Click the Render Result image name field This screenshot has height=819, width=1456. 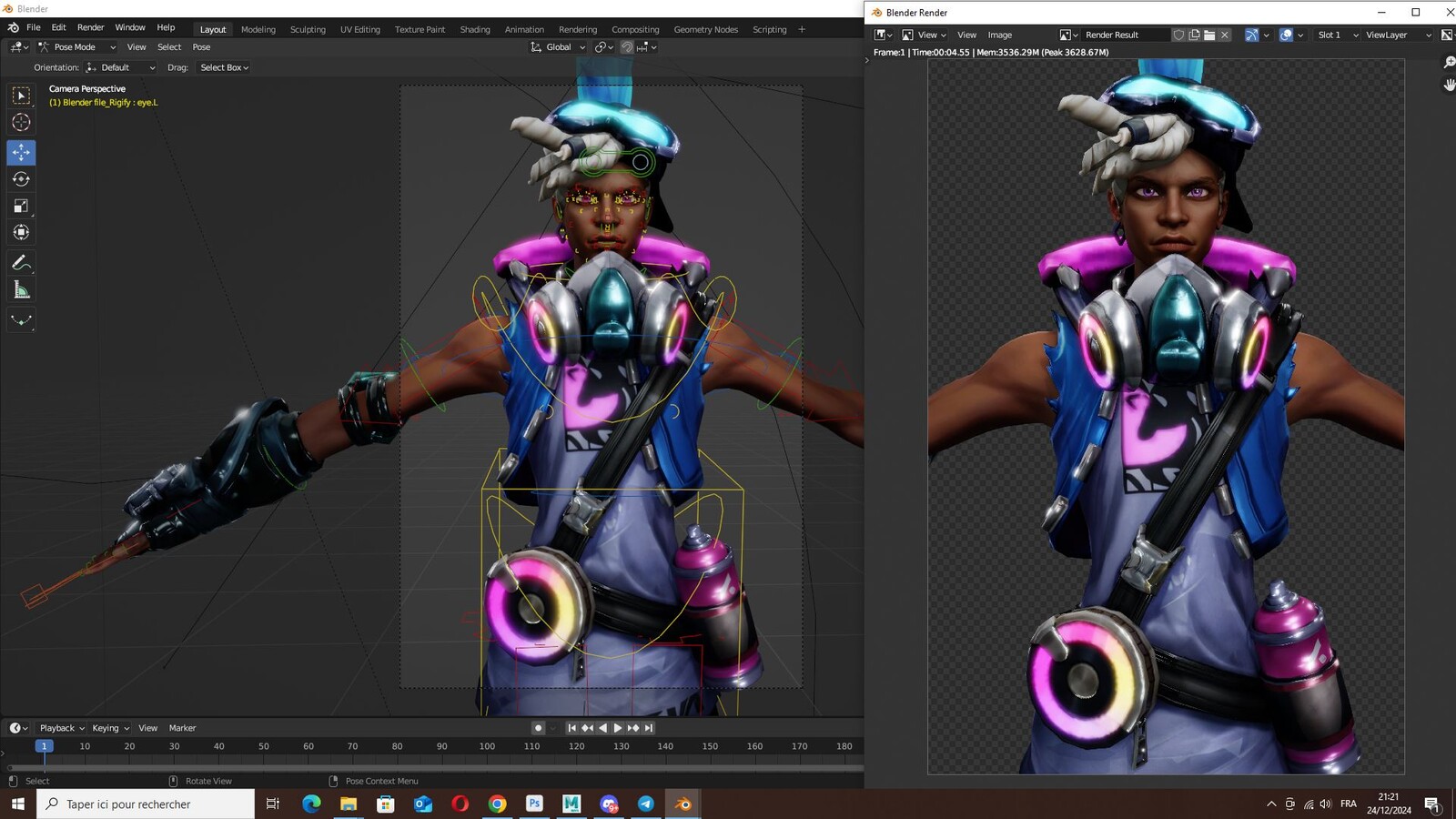(x=1124, y=35)
